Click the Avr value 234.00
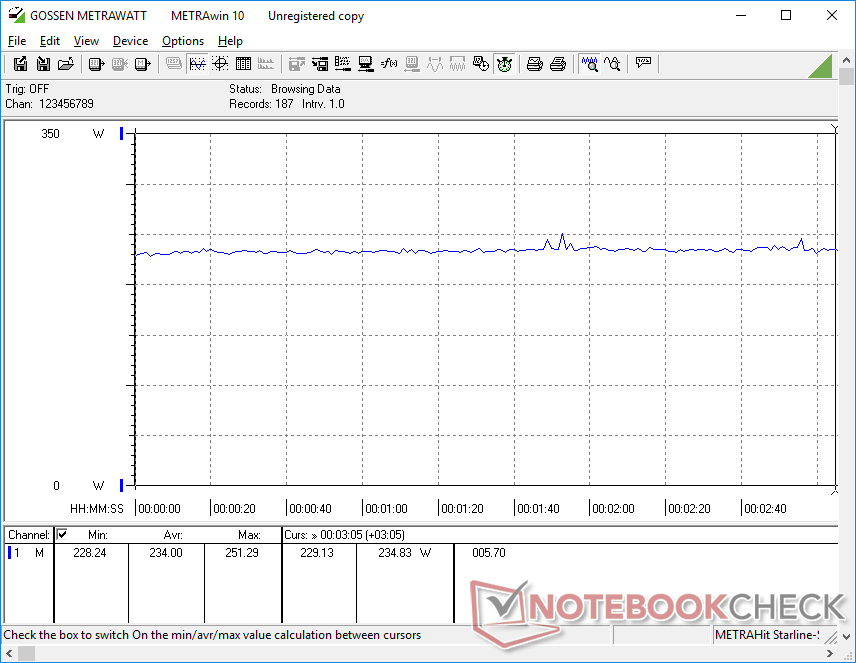This screenshot has height=663, width=856. (x=166, y=553)
